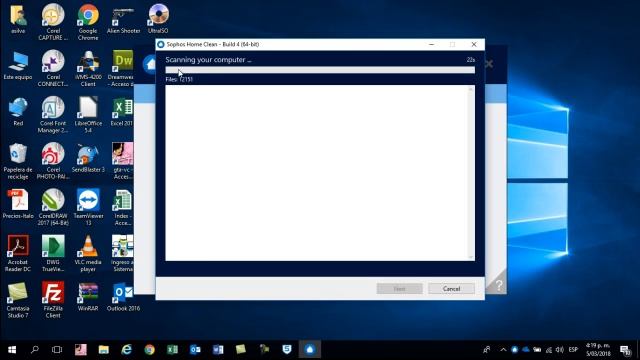Select the TeamViewer 13 desktop icon

(x=88, y=207)
